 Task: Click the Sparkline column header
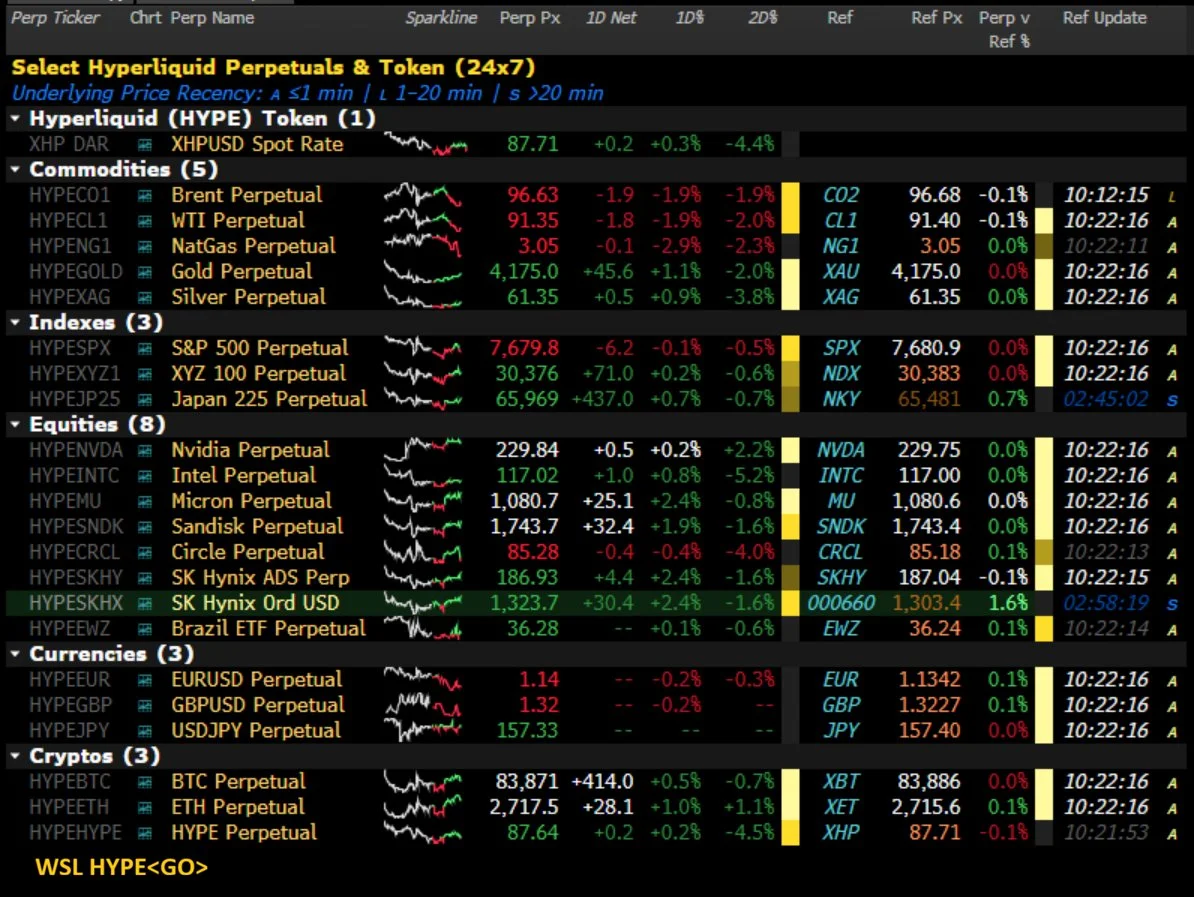441,18
